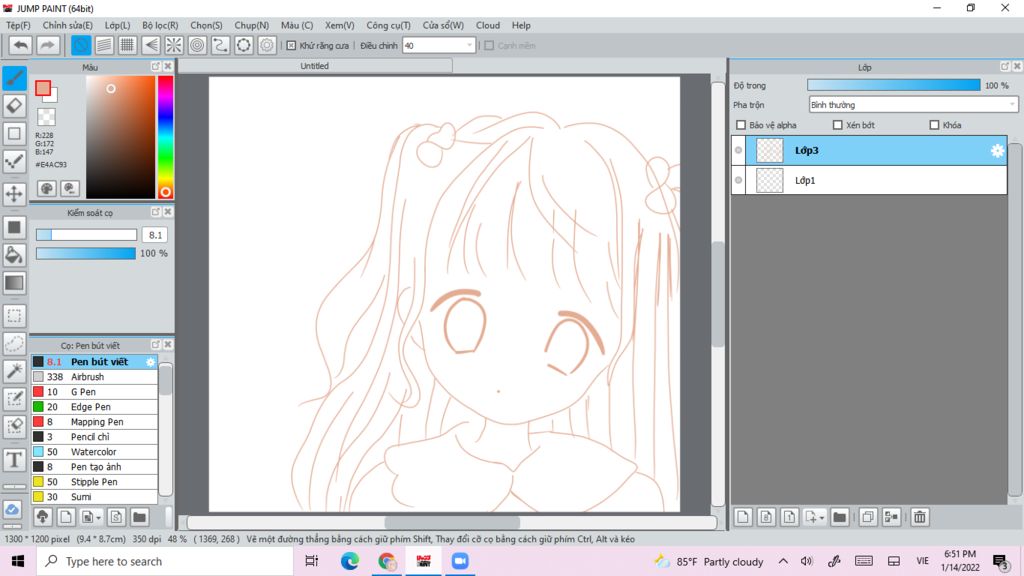Click the Redo arrow button
This screenshot has width=1024, height=576.
coord(47,45)
